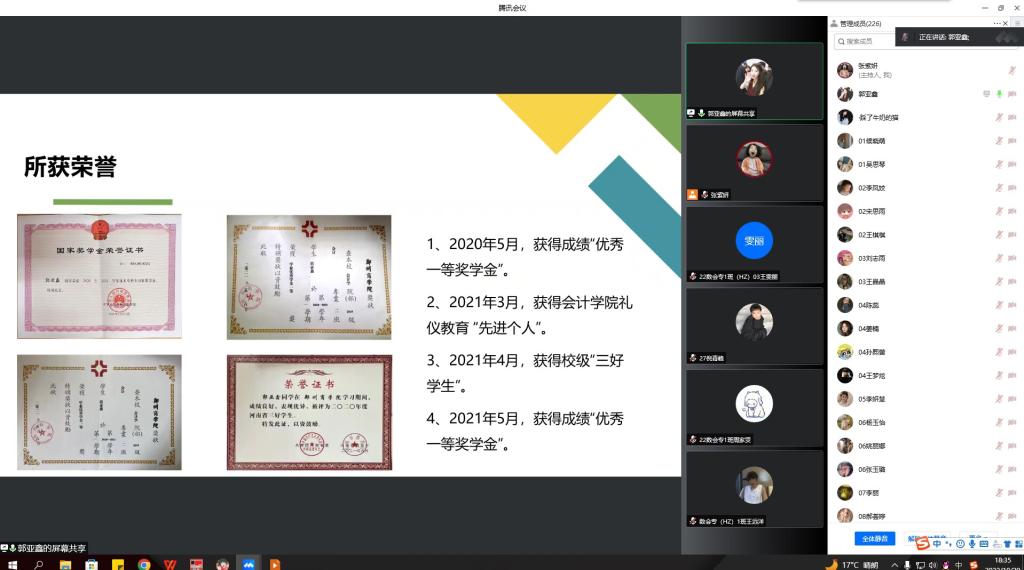This screenshot has width=1024, height=570.
Task: Open WPS Office from taskbar
Action: [170, 564]
